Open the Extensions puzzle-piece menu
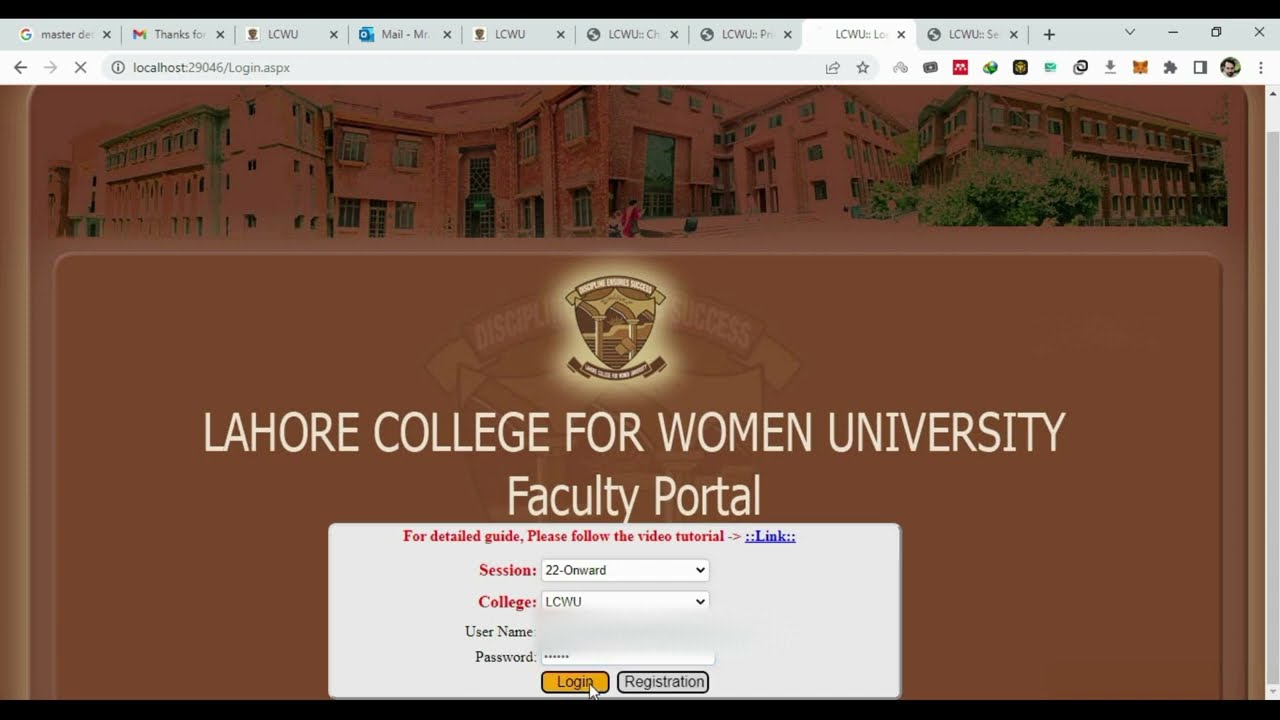Image resolution: width=1280 pixels, height=720 pixels. click(x=1170, y=67)
